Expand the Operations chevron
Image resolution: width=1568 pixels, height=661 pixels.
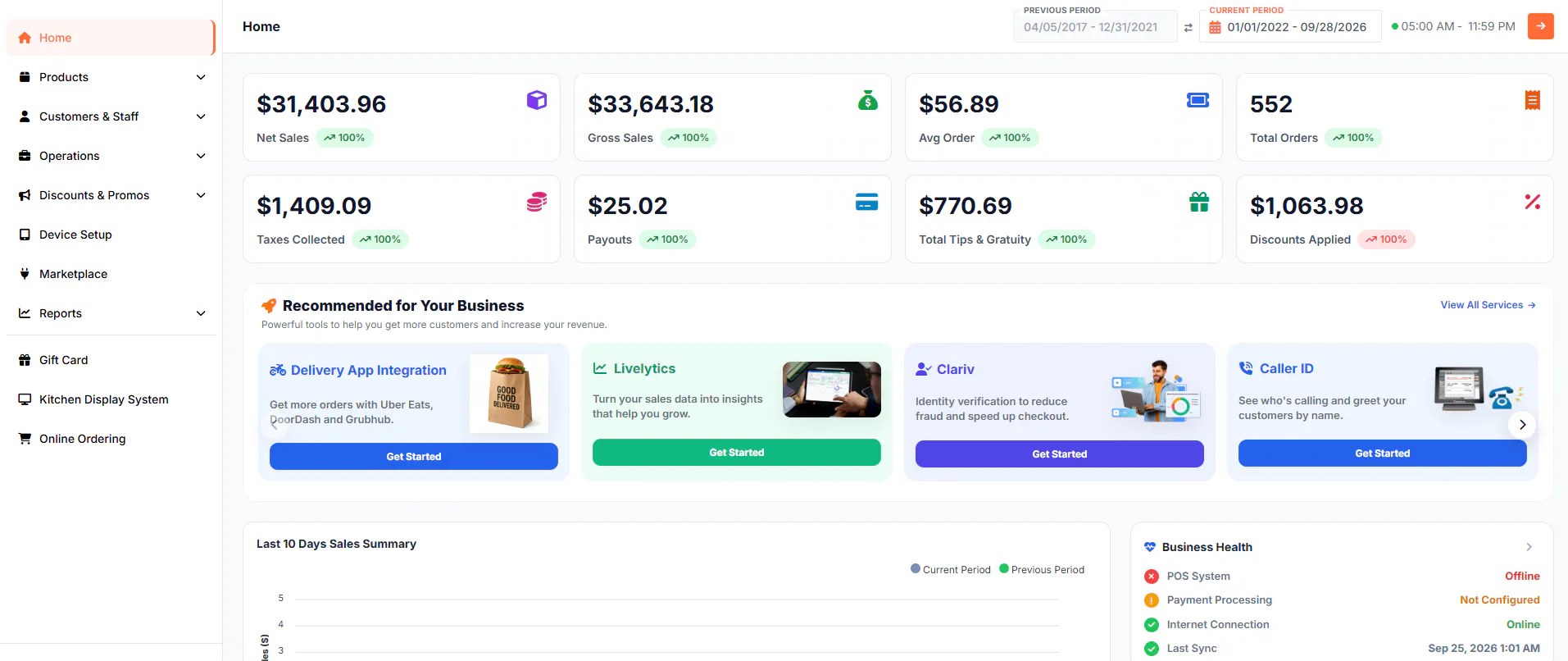click(x=201, y=156)
